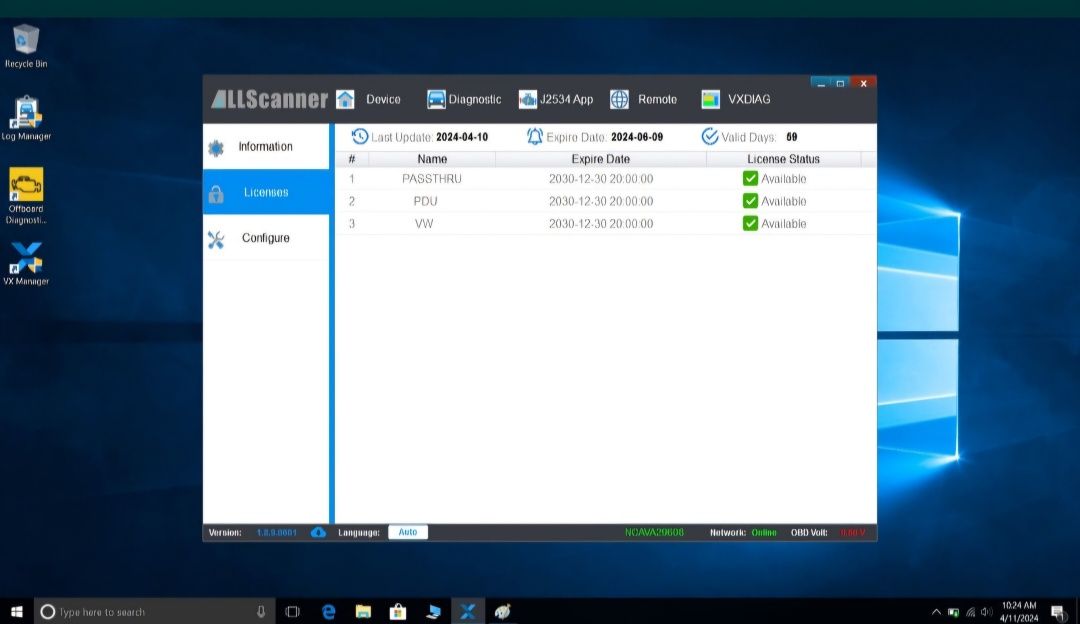Image resolution: width=1080 pixels, height=624 pixels.
Task: Click the PASSTHRU row expire date
Action: [601, 179]
